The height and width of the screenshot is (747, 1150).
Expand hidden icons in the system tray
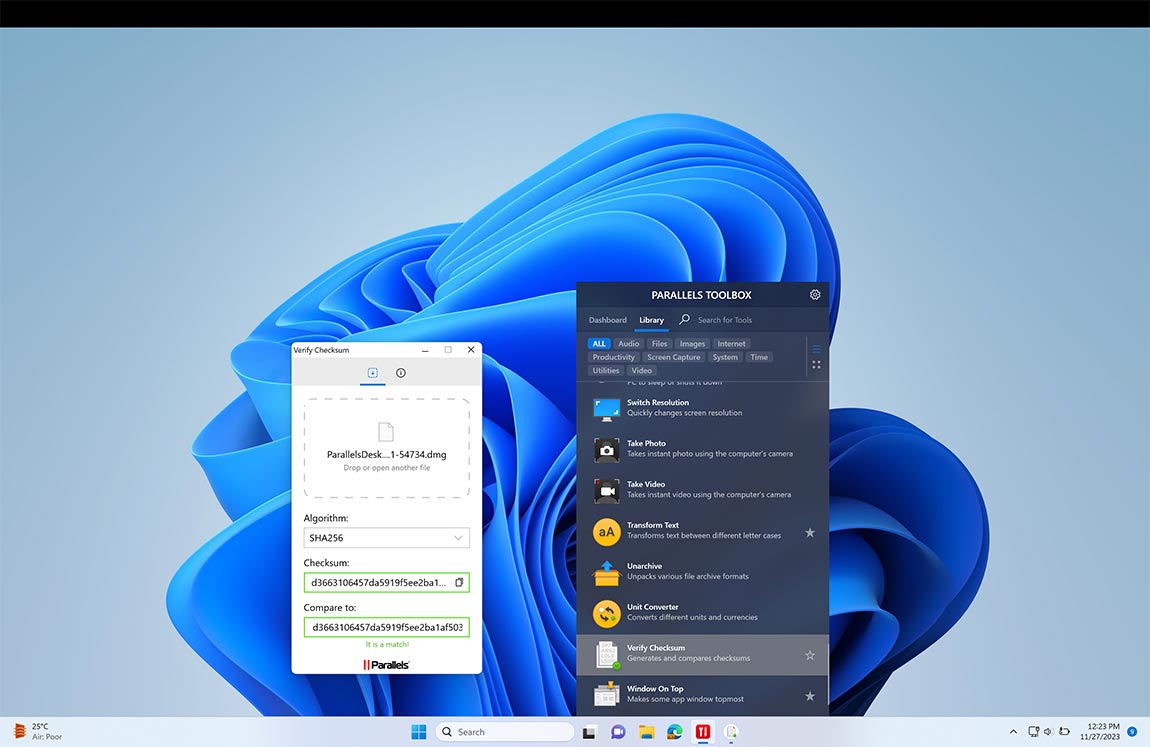[1012, 731]
